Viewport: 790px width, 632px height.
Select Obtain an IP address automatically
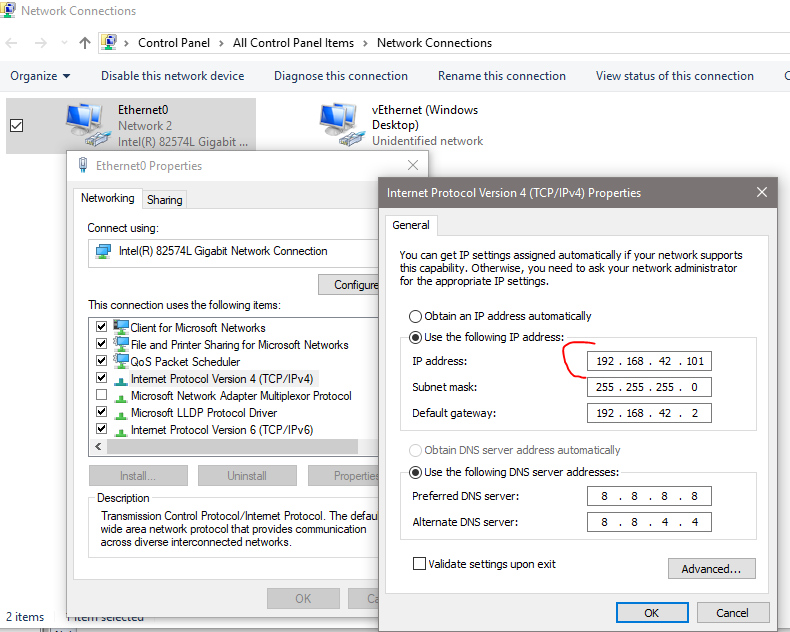pyautogui.click(x=415, y=317)
